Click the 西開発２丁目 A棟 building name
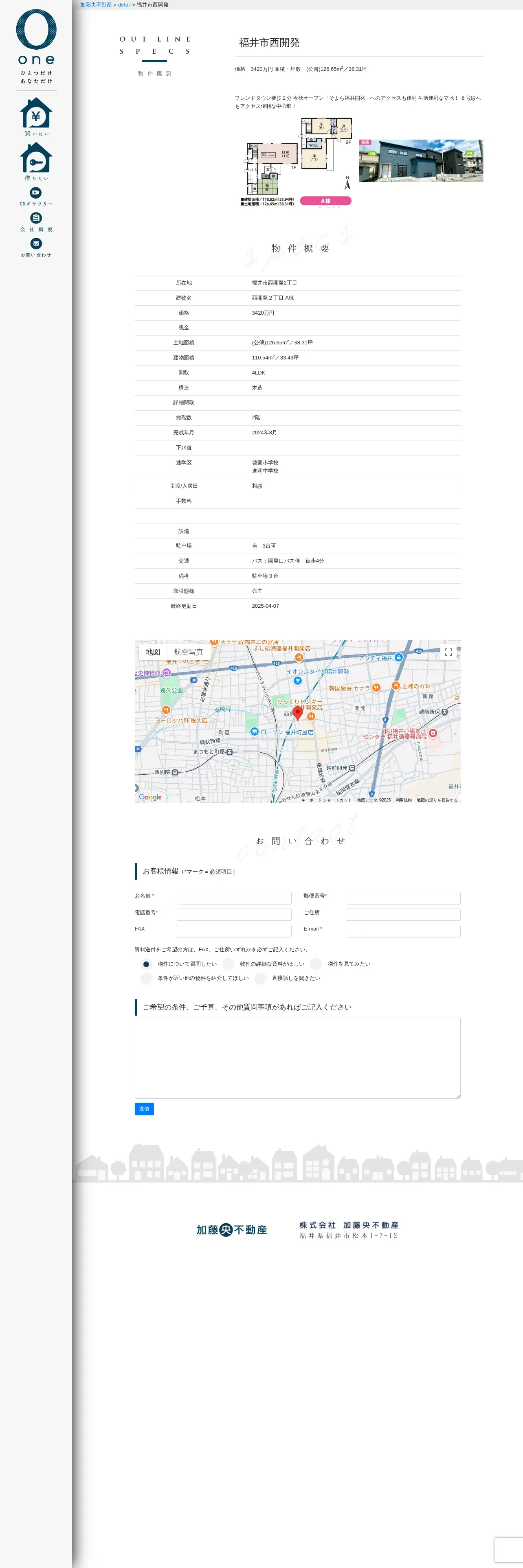This screenshot has width=523, height=1568. [x=273, y=298]
